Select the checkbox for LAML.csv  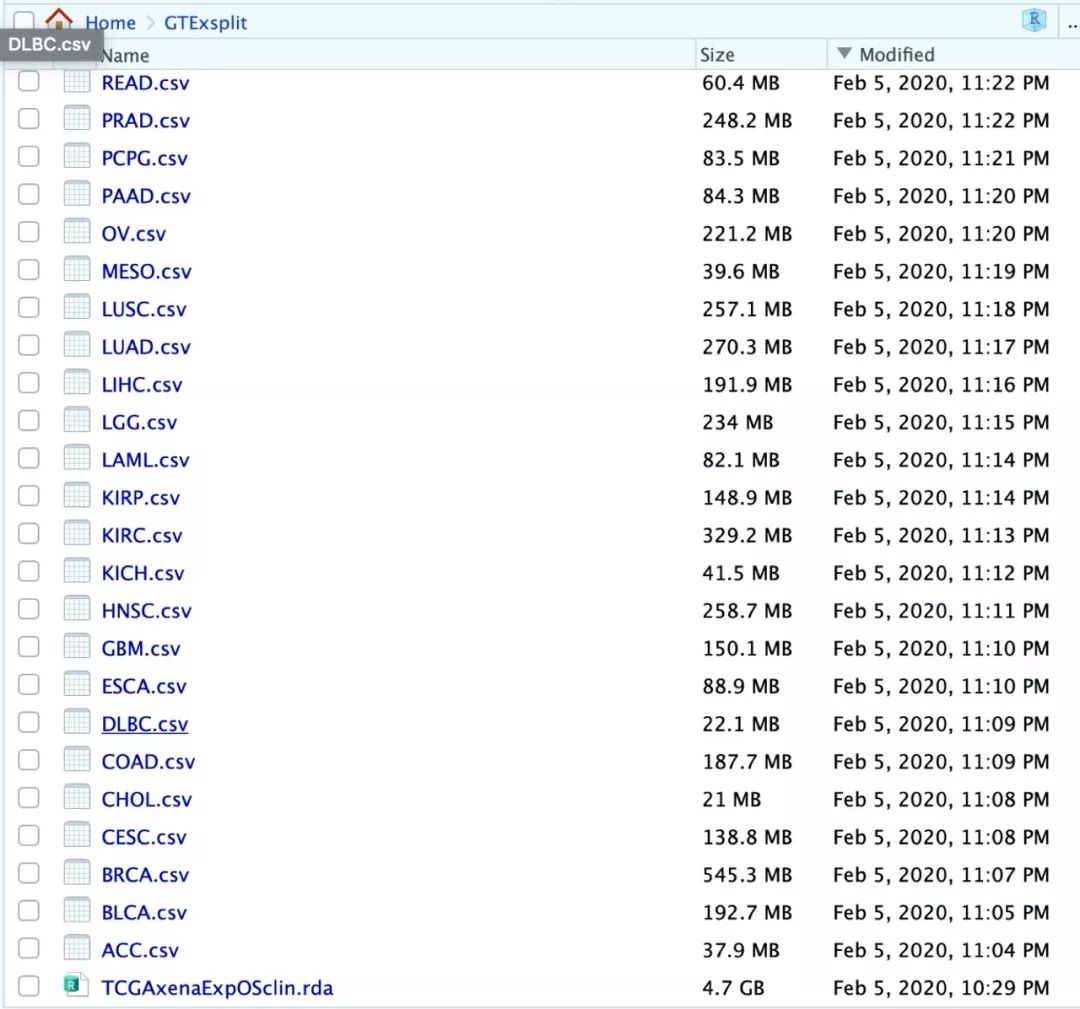click(x=28, y=458)
